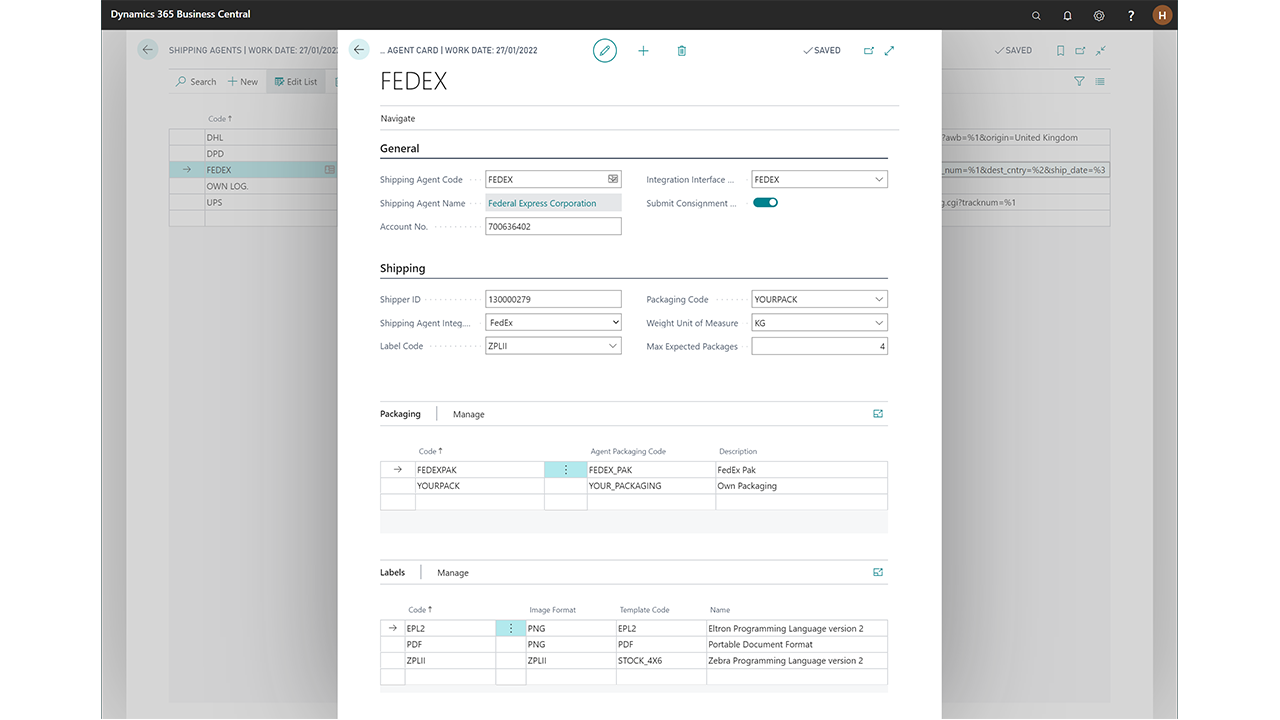Image resolution: width=1280 pixels, height=720 pixels.
Task: Open lookup in Shipping Agent Code field
Action: 613,180
